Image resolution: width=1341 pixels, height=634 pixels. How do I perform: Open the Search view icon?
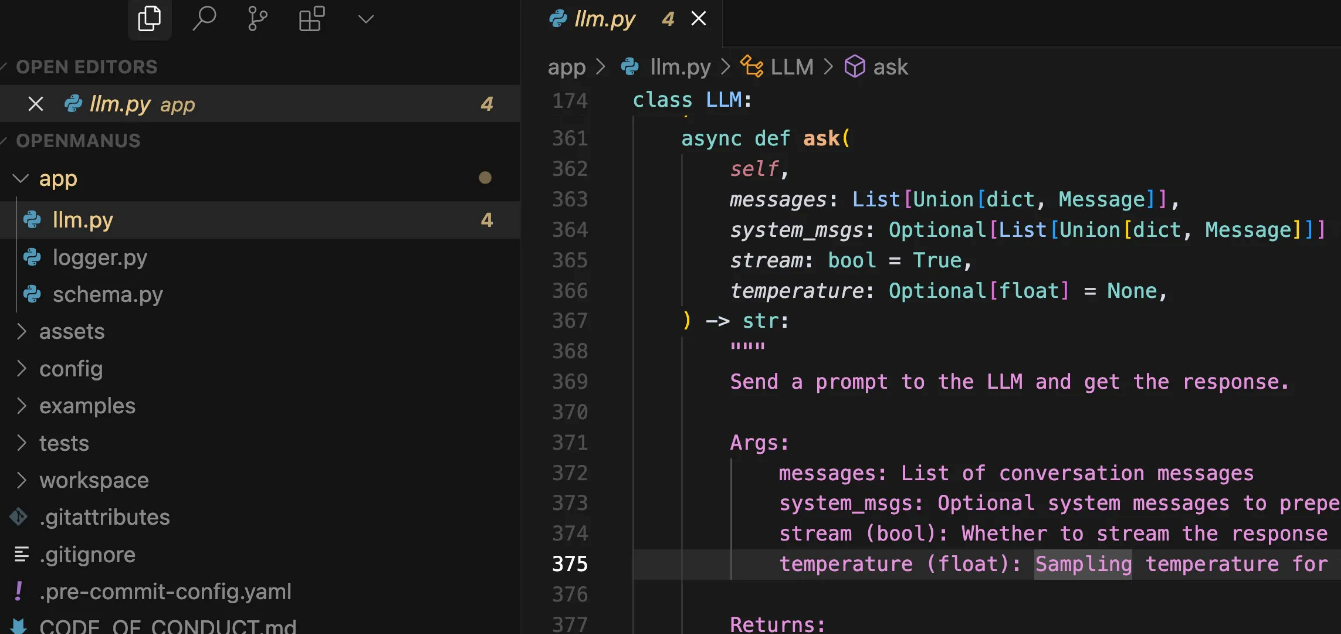(204, 19)
